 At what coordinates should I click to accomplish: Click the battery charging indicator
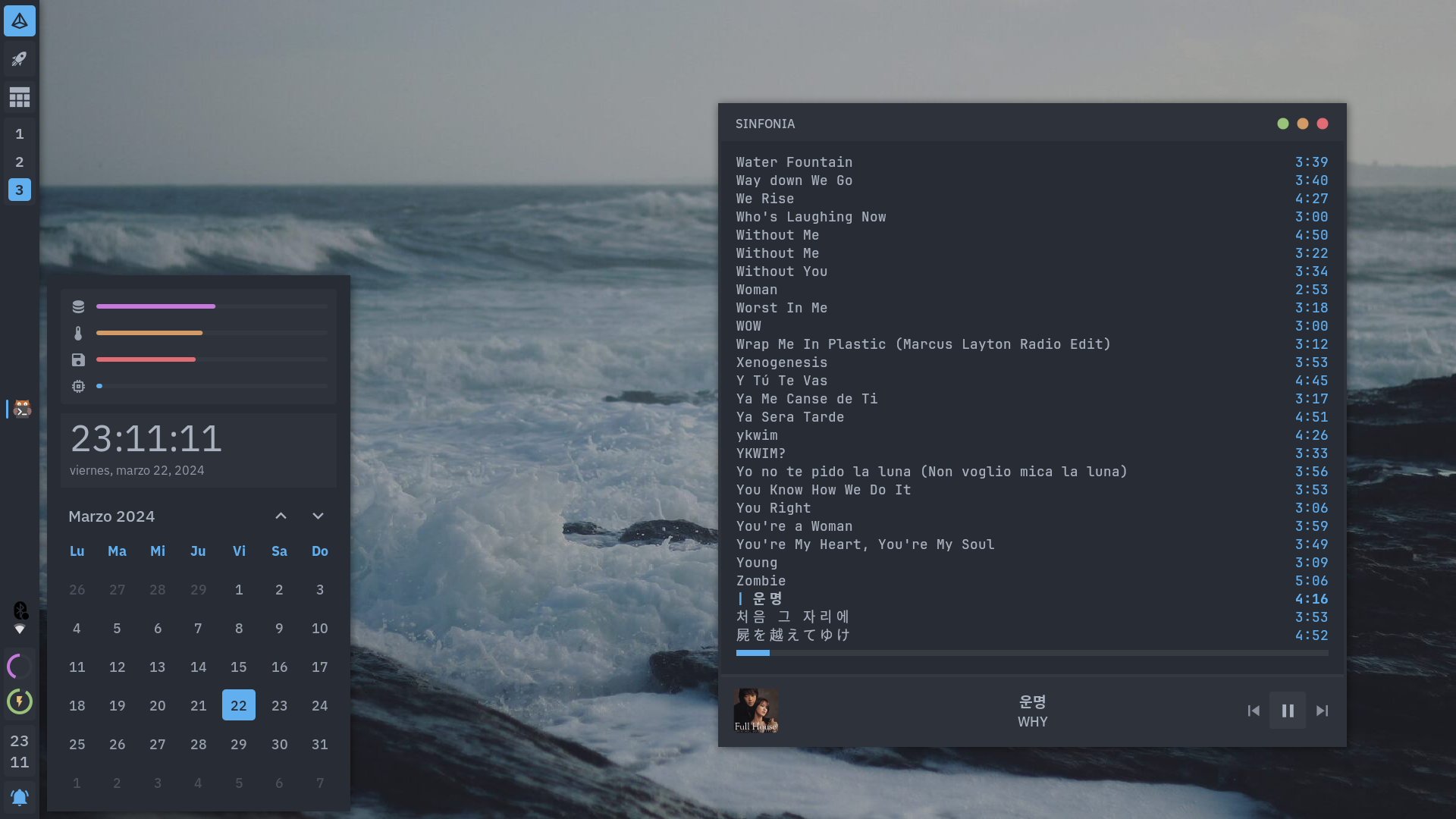pos(20,701)
